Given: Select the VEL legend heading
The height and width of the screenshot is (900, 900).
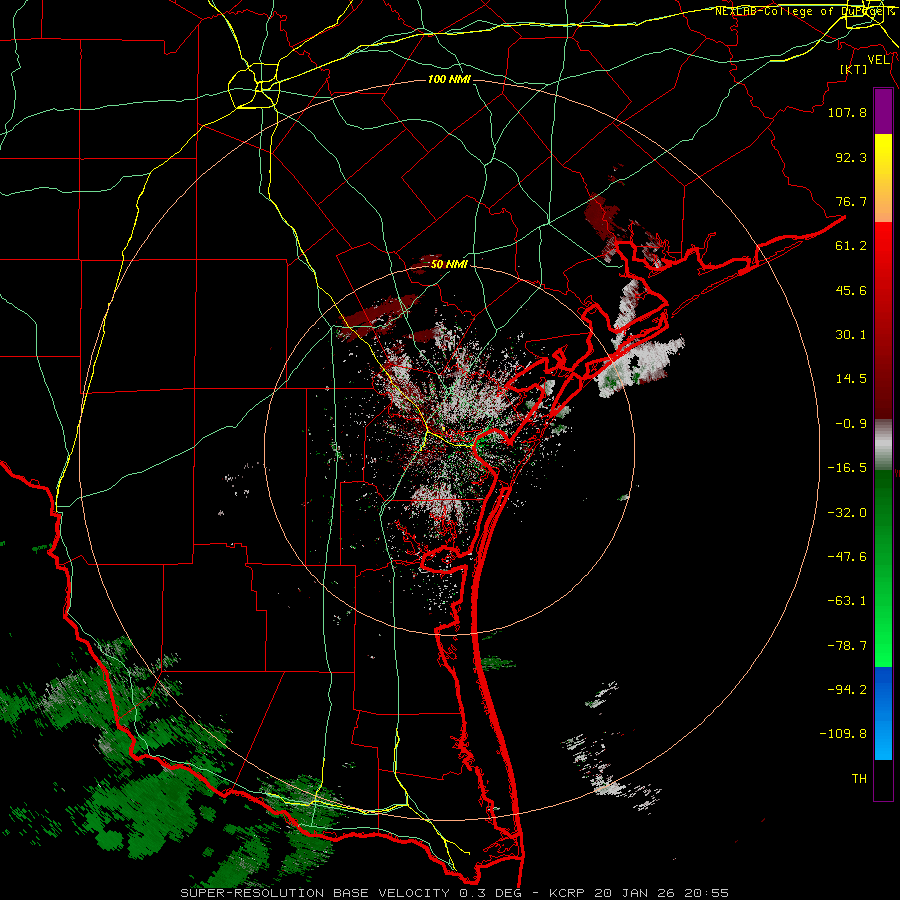Looking at the screenshot, I should point(879,60).
